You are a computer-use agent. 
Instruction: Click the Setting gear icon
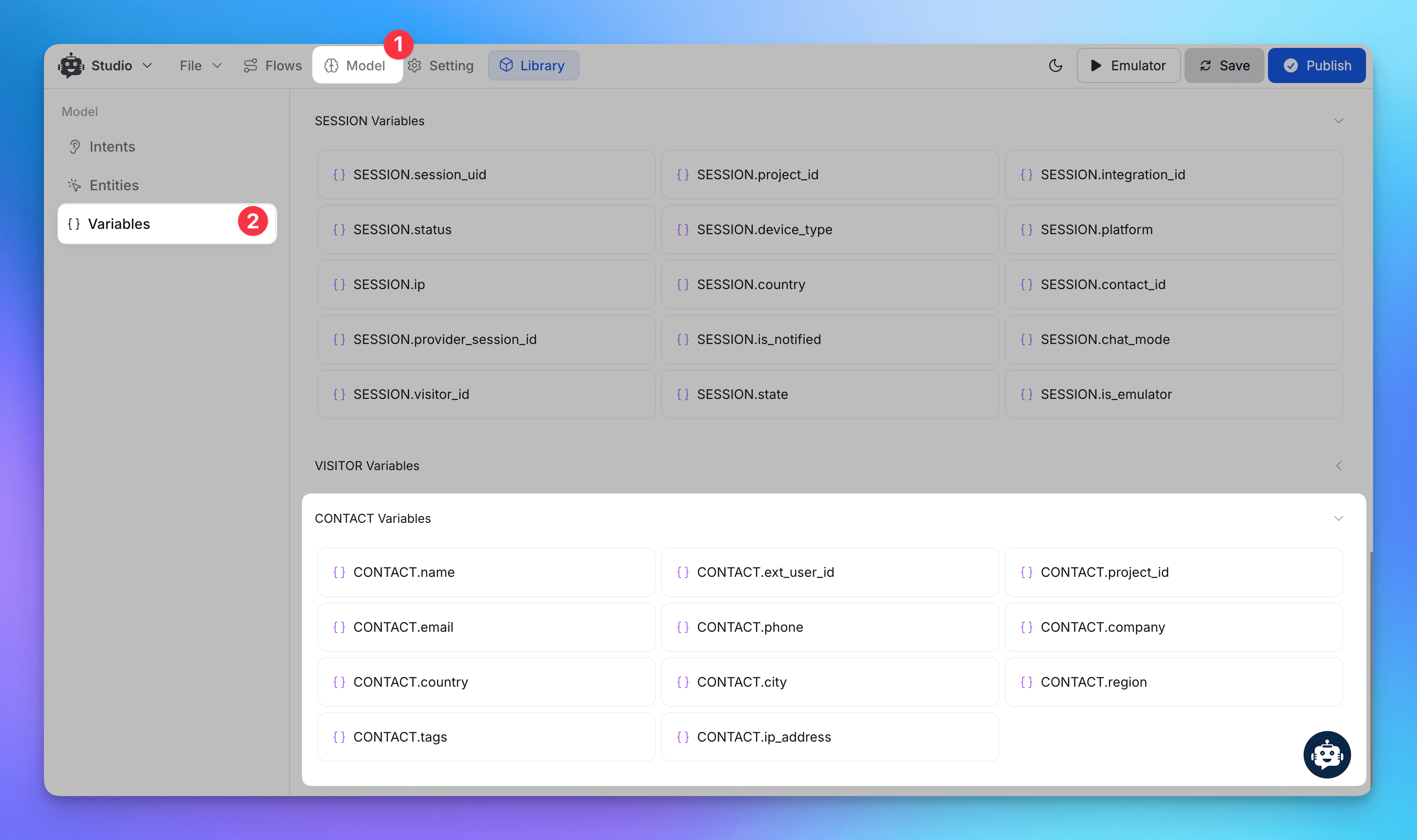coord(414,65)
